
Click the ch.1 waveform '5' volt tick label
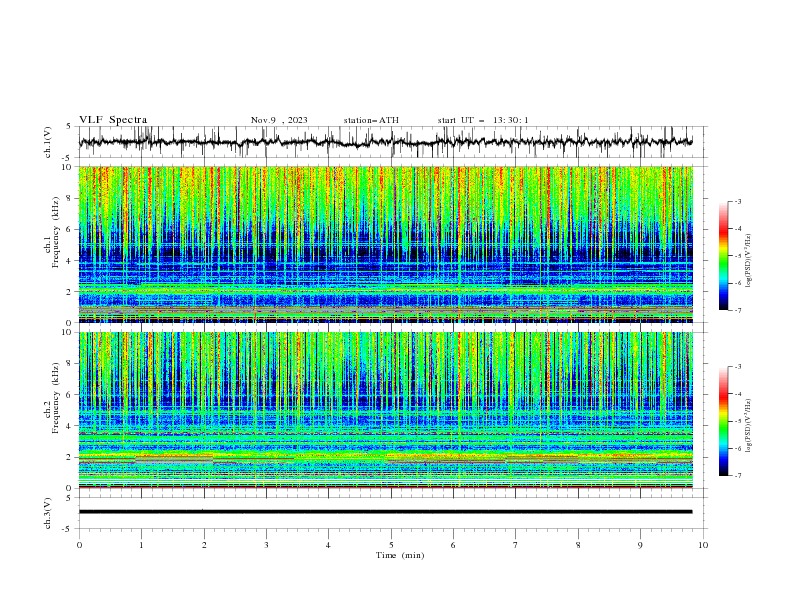(69, 127)
